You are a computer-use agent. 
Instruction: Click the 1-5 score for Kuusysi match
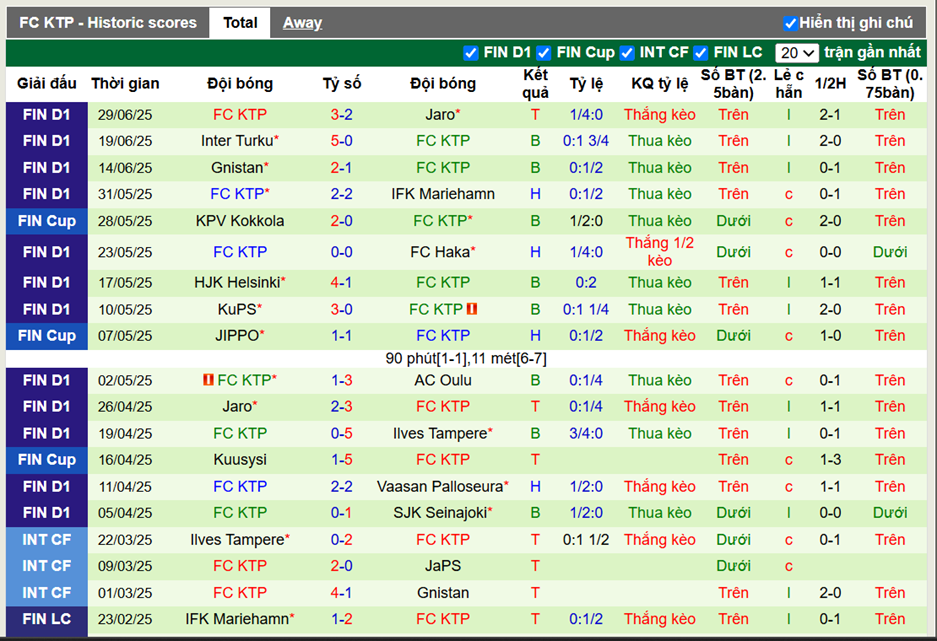[341, 460]
